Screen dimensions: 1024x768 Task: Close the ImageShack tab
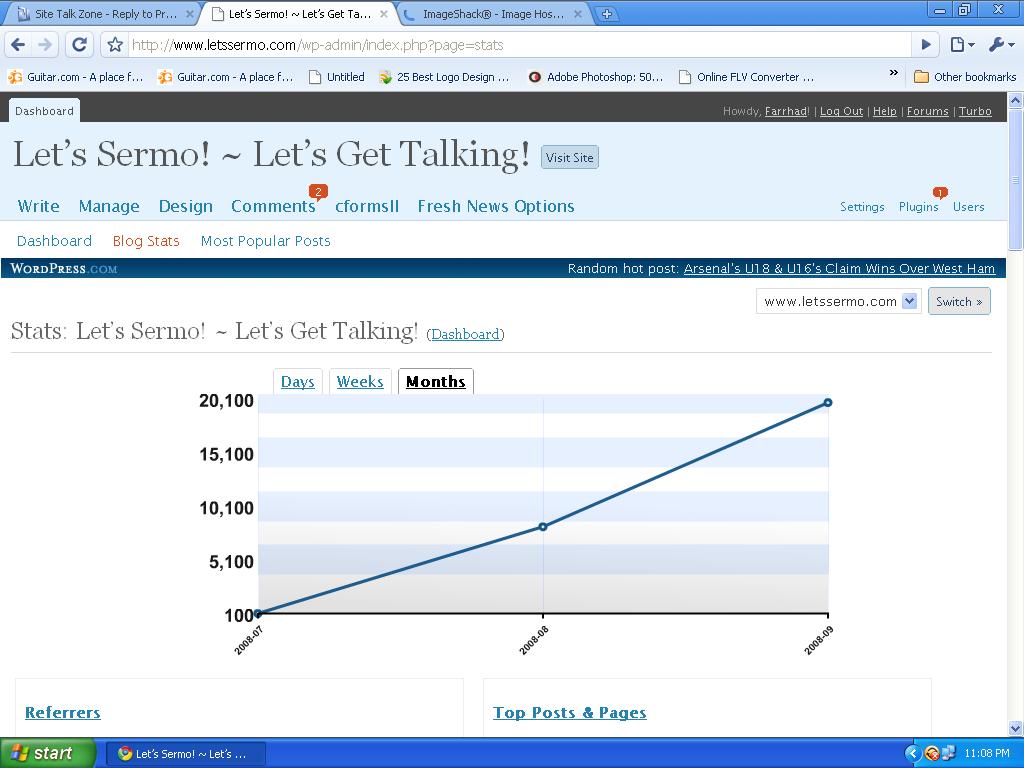578,14
